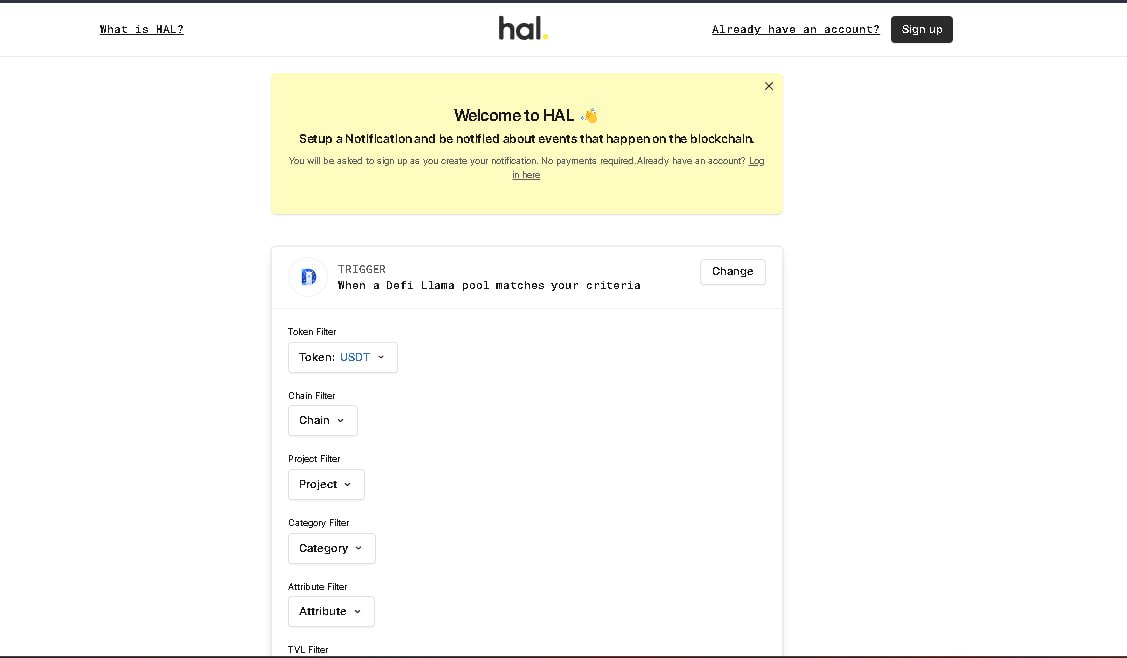Click the Attribute Filter label

pyautogui.click(x=318, y=587)
